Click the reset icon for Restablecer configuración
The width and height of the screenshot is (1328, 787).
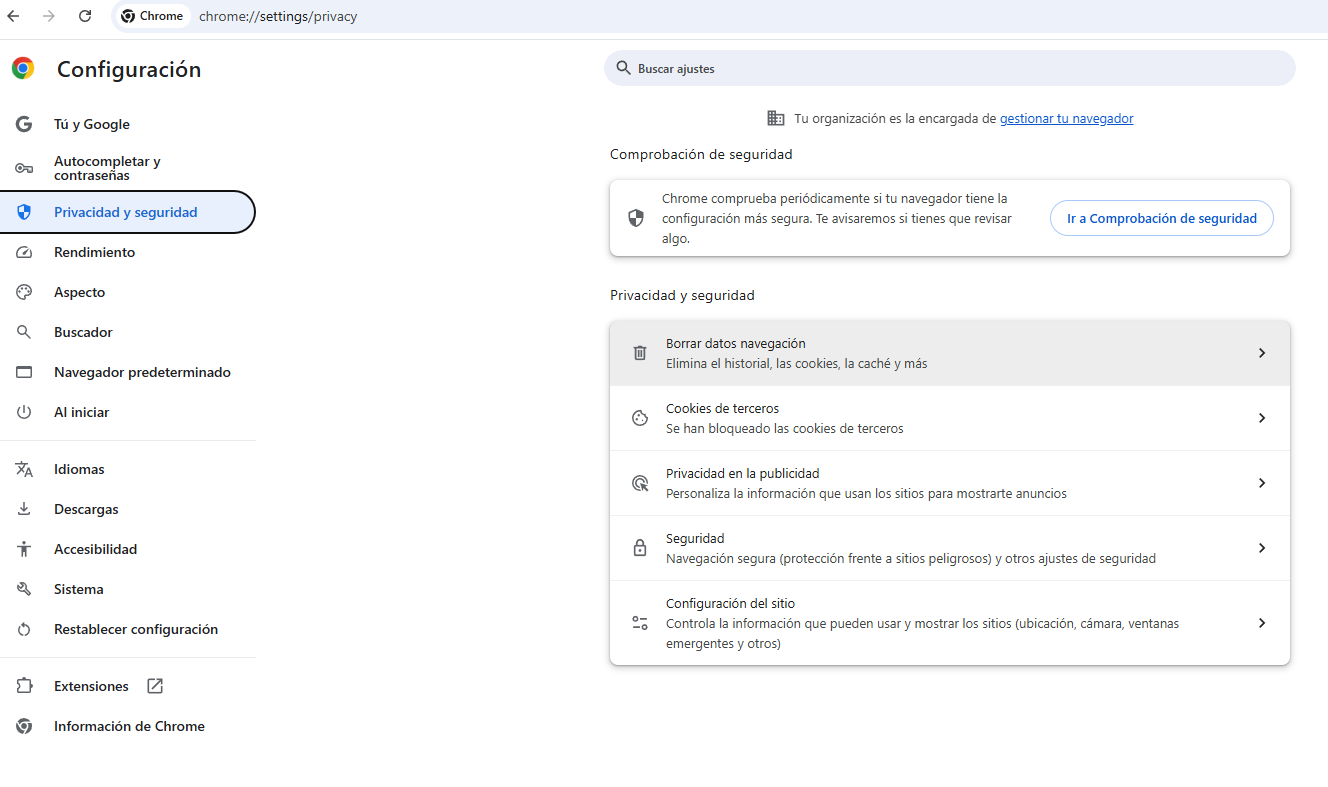[24, 629]
